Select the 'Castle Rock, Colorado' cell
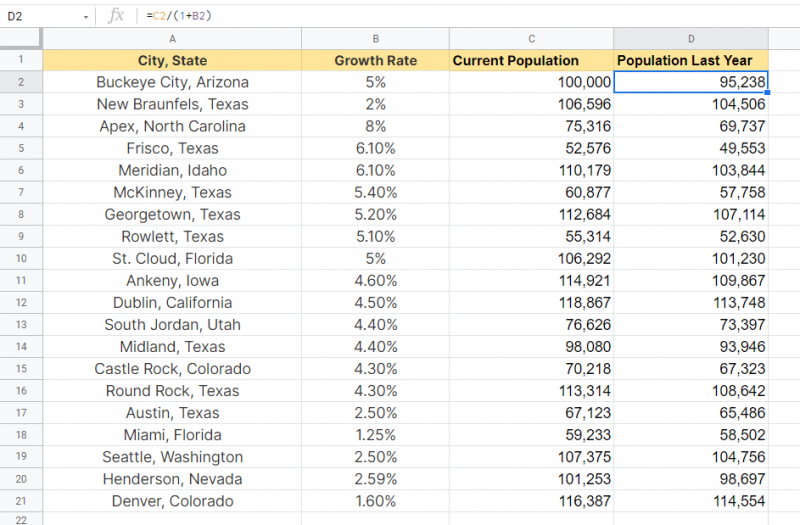Screen dimensions: 800x525 [172, 368]
